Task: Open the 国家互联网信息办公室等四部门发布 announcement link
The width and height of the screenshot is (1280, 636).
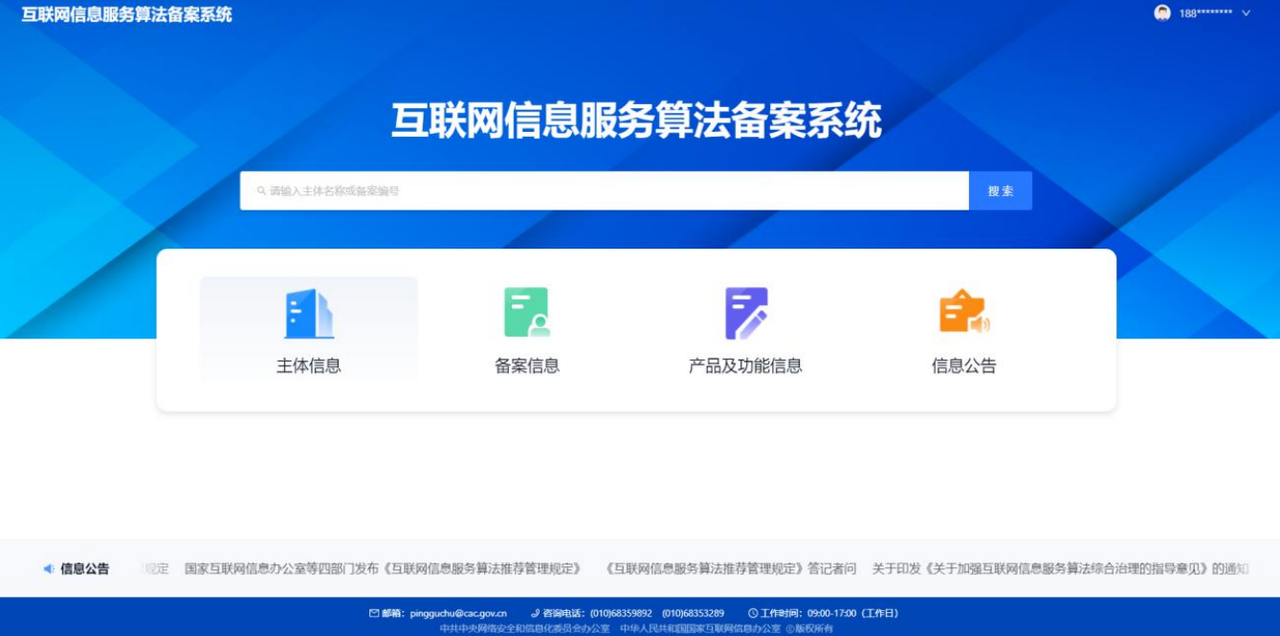Action: click(x=383, y=569)
